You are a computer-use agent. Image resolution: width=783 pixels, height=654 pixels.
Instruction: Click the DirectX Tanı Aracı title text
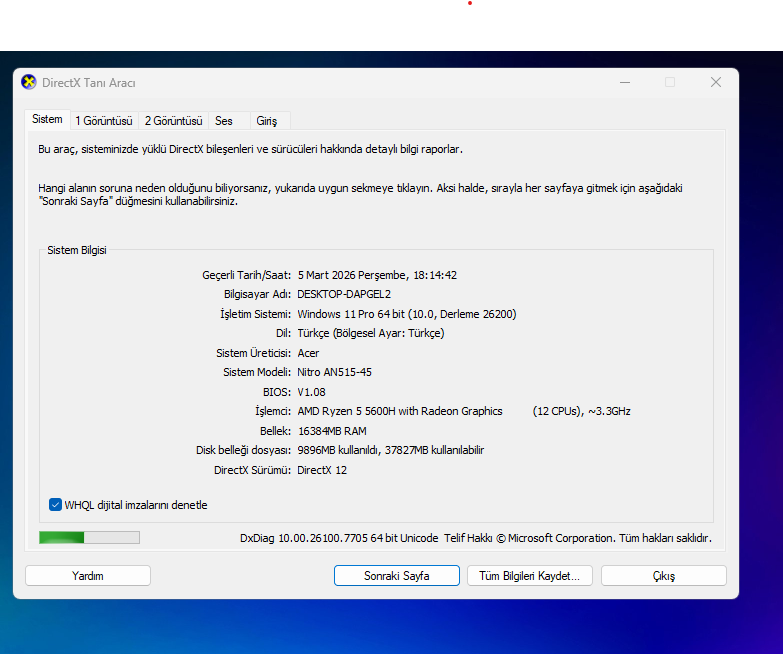pos(89,83)
